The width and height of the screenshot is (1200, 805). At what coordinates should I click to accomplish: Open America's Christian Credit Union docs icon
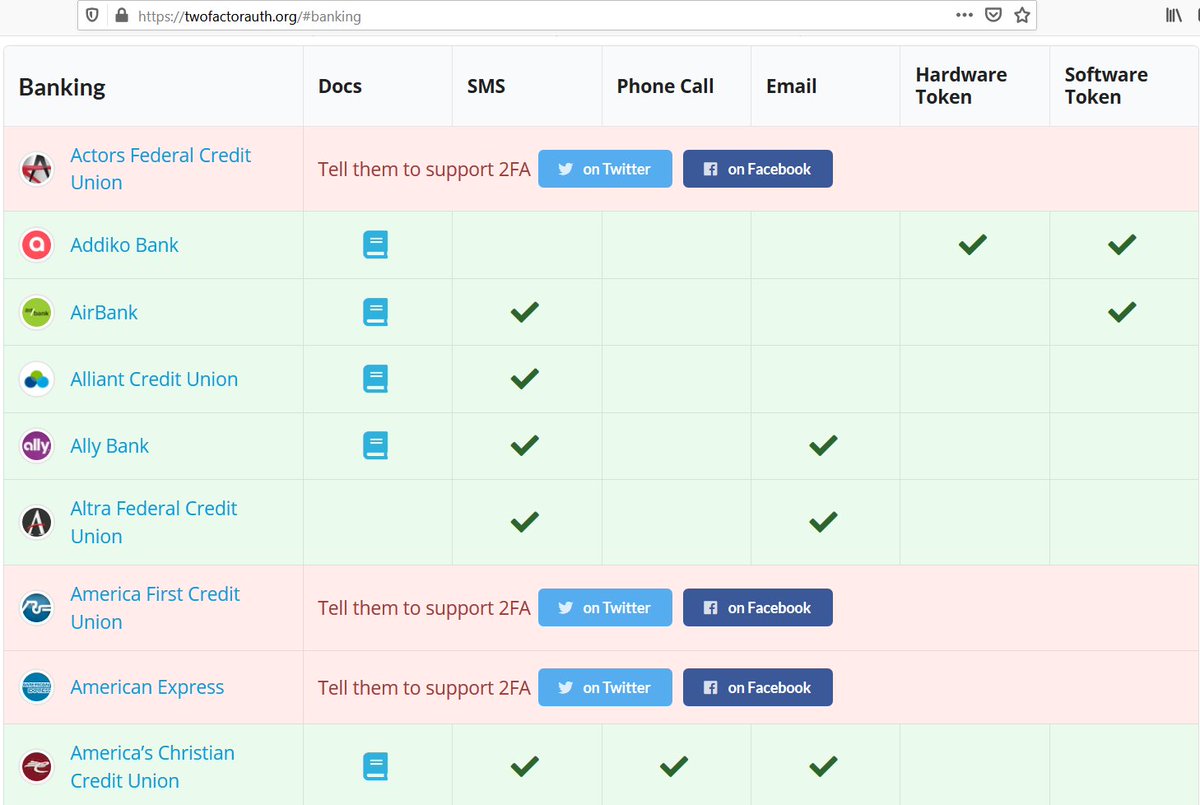[375, 767]
